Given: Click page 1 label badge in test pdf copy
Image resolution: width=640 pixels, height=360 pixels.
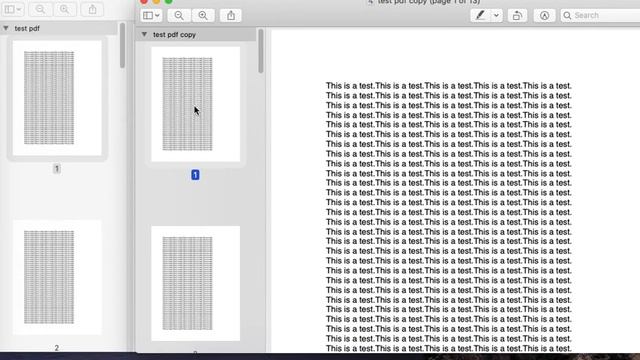Looking at the screenshot, I should click(x=195, y=175).
